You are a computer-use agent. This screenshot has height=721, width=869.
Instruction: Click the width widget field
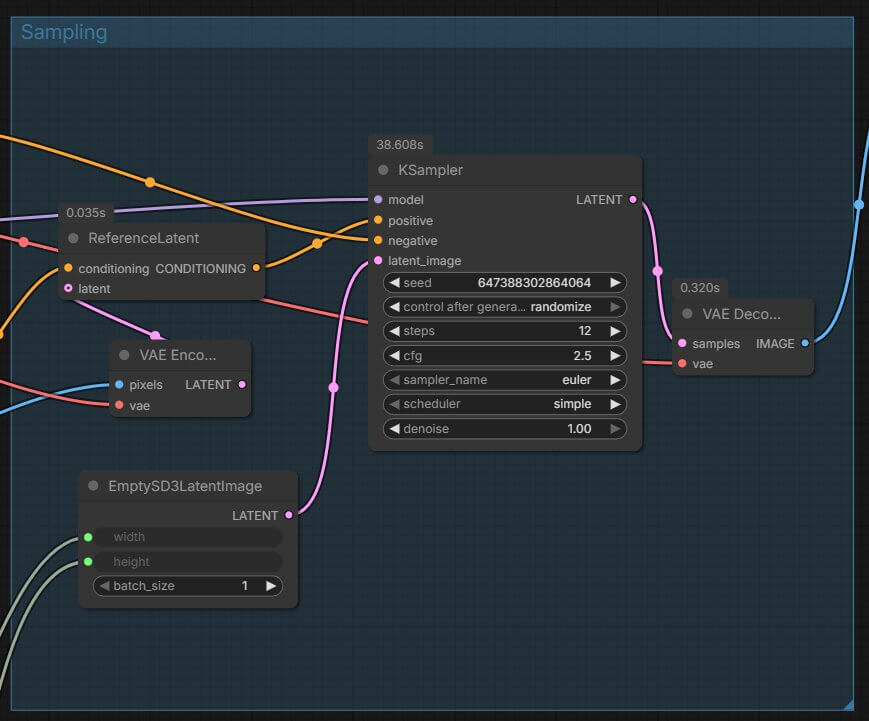(187, 537)
